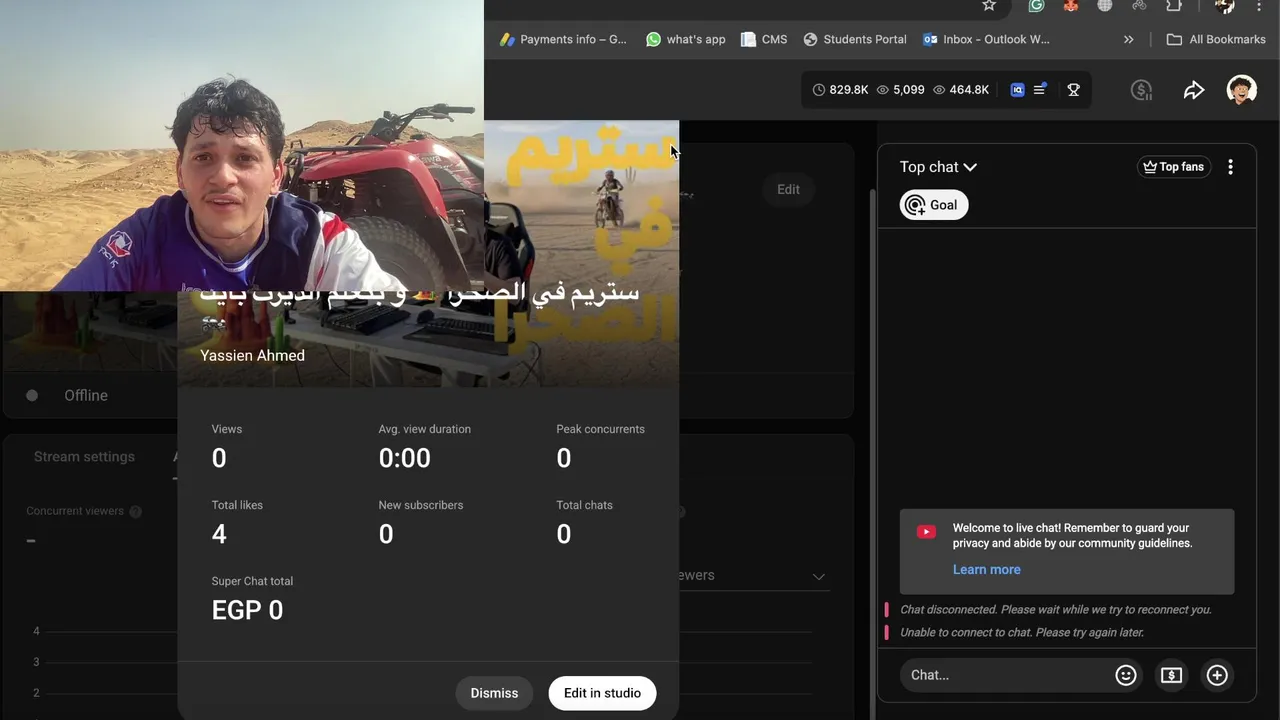Click the eye icon beside 5,099

pyautogui.click(x=883, y=90)
